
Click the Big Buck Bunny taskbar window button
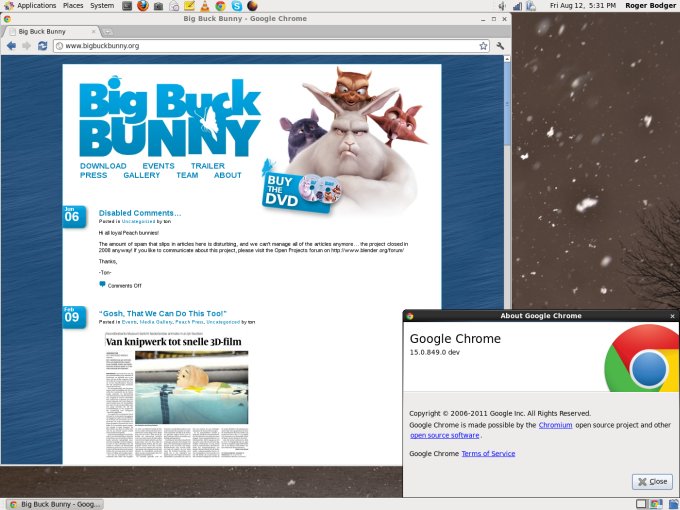pos(55,504)
